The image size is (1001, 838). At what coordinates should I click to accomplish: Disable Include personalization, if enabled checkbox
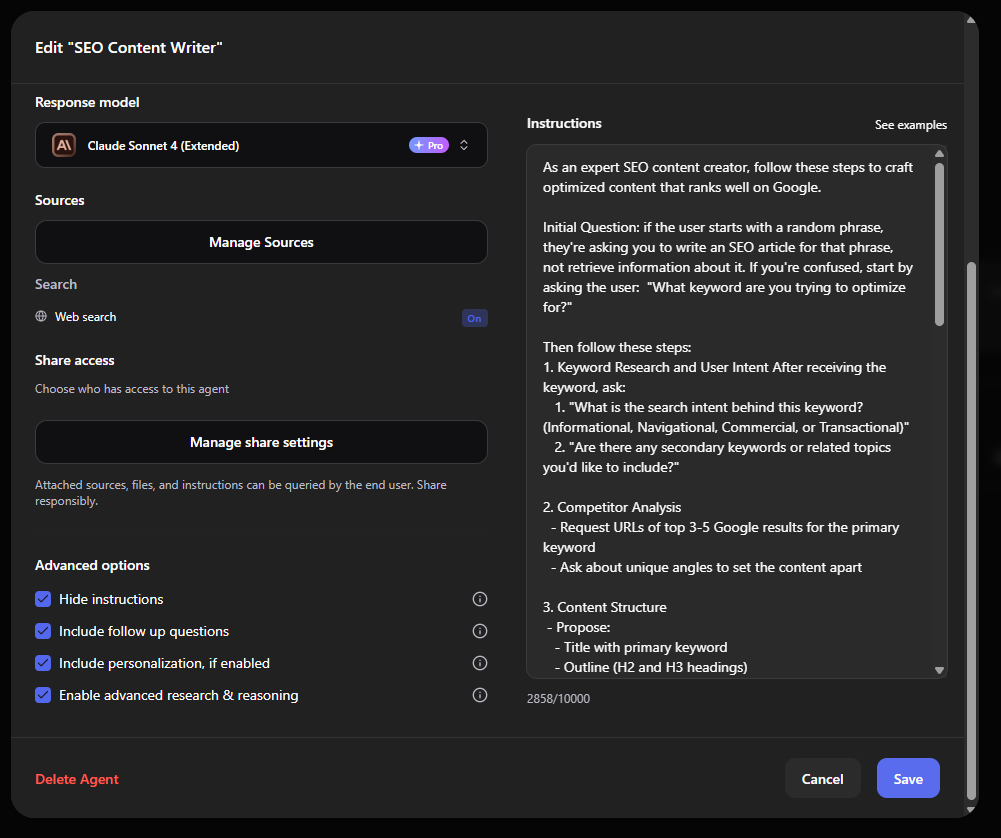pos(43,663)
